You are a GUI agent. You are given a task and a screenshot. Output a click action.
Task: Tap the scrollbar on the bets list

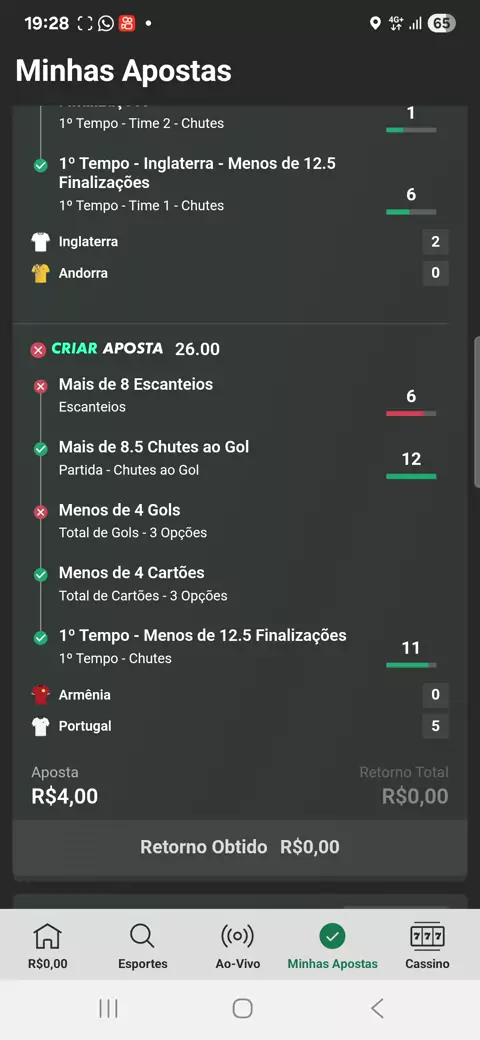point(477,413)
